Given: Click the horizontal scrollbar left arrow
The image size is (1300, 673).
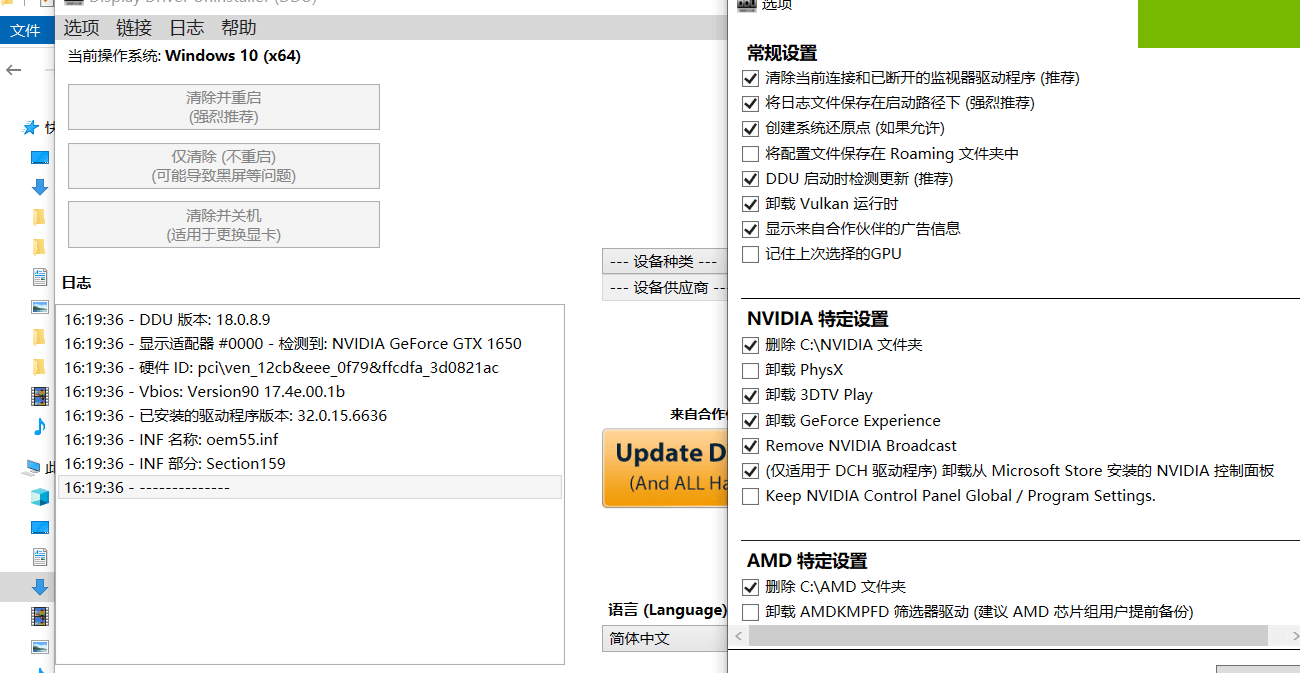Looking at the screenshot, I should [737, 636].
